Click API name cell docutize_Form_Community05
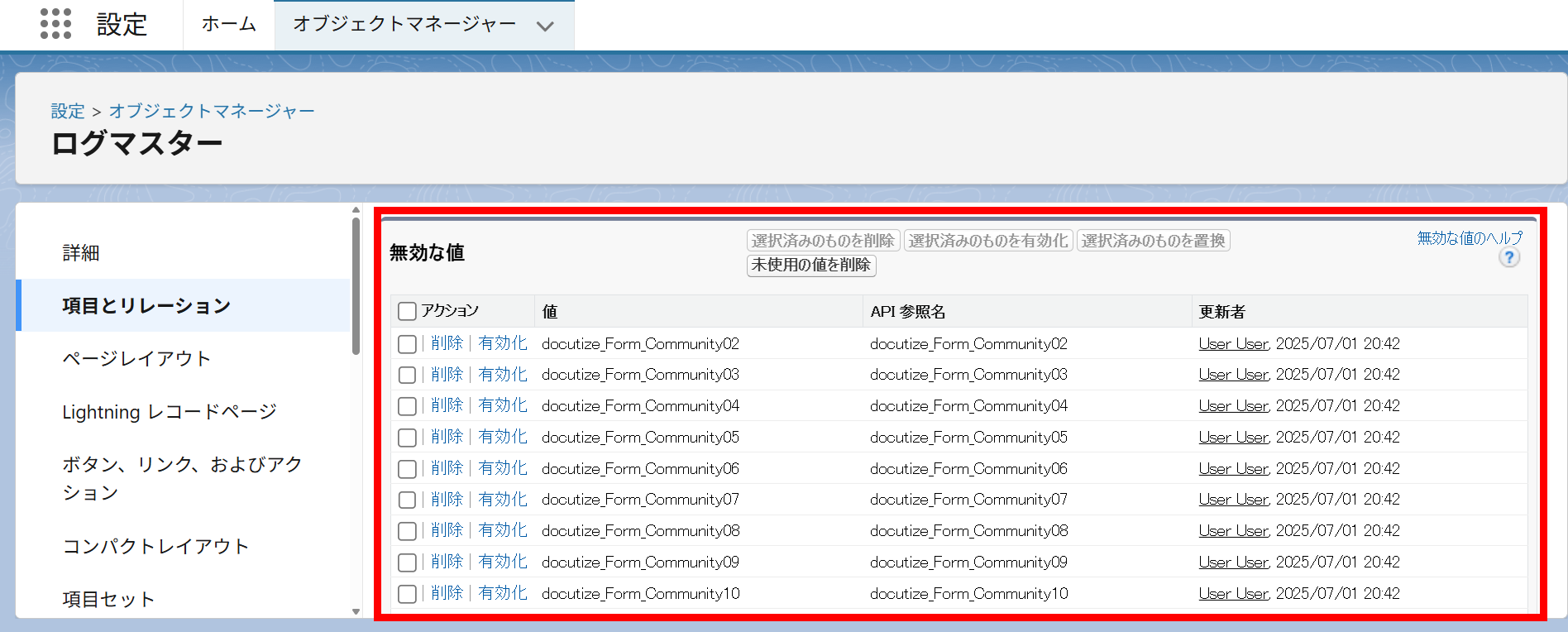This screenshot has height=632, width=1568. point(968,438)
